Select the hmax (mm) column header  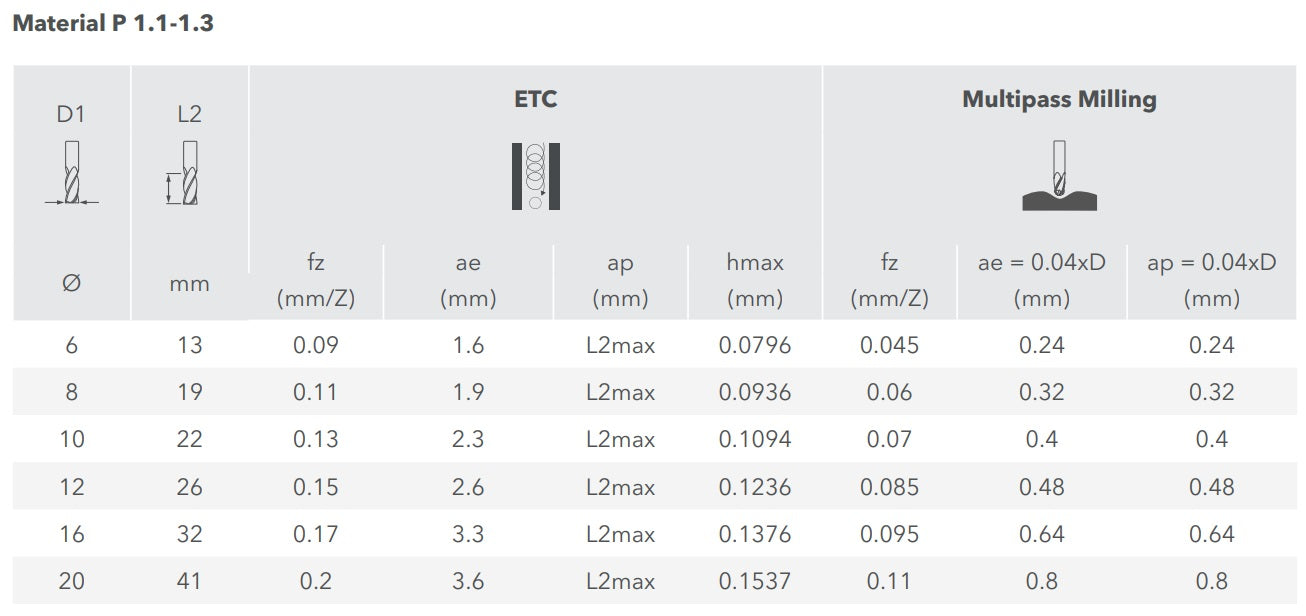pos(754,280)
